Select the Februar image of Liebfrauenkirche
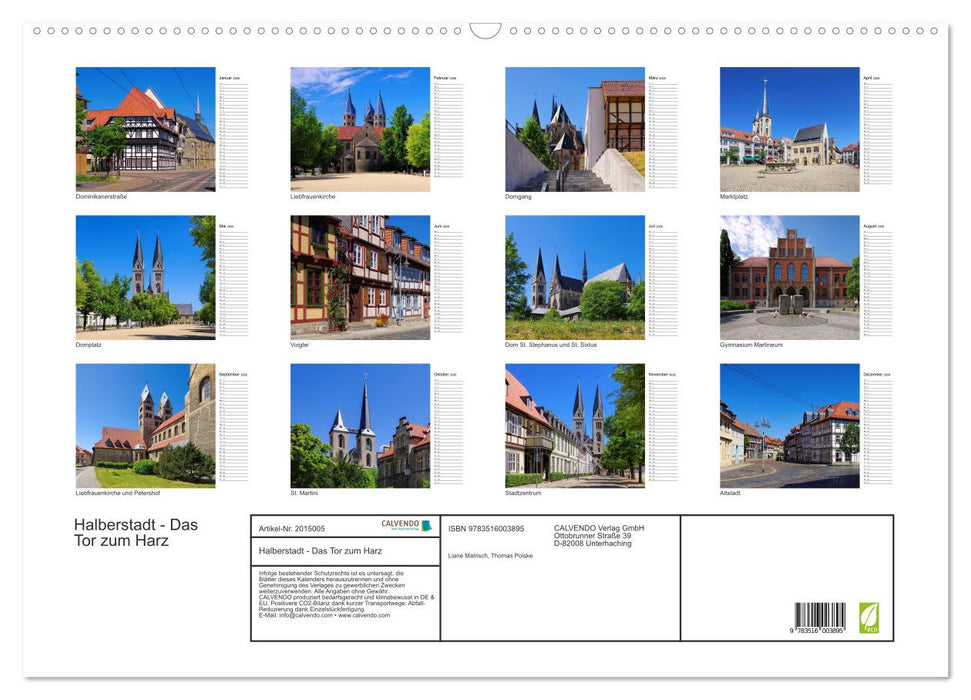This screenshot has width=971, height=700. pyautogui.click(x=360, y=128)
